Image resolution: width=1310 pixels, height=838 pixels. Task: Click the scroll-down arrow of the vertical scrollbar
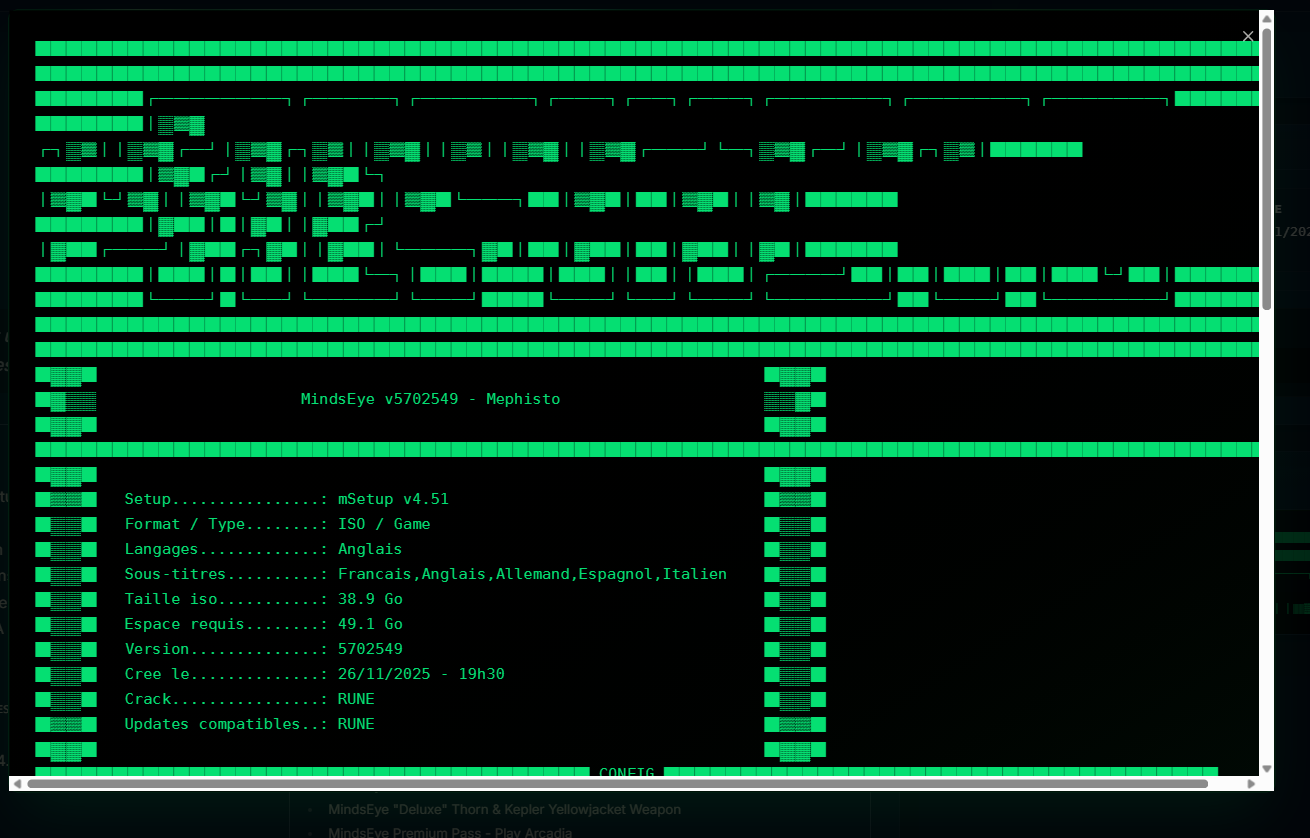point(1267,769)
